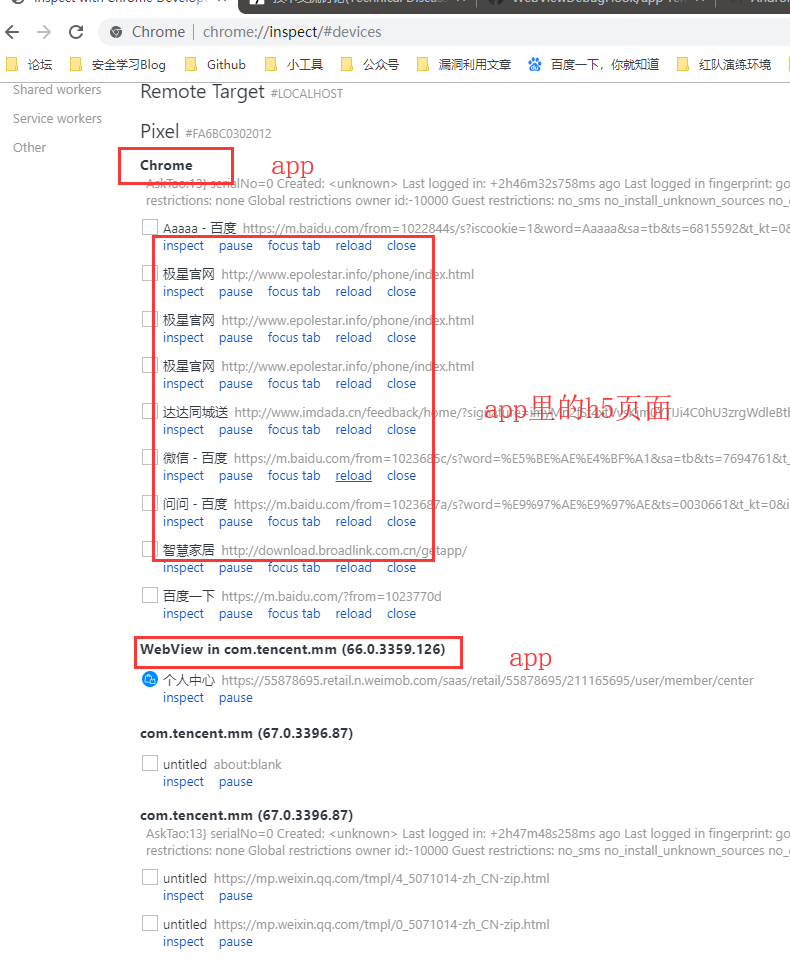Reload the chrome://inspect page with the toolbar refresh icon
Screen dimensions: 790x975
(76, 32)
